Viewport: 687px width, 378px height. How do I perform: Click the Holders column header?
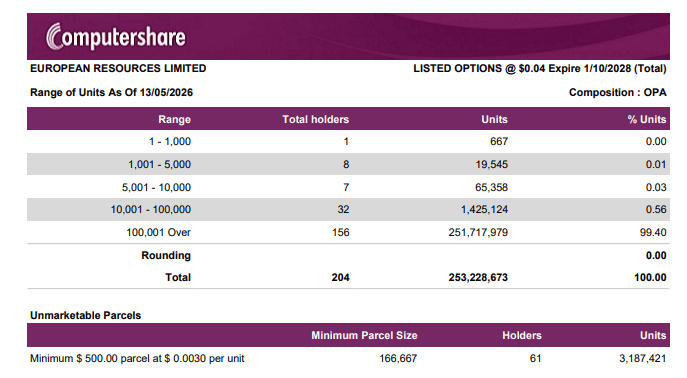522,336
